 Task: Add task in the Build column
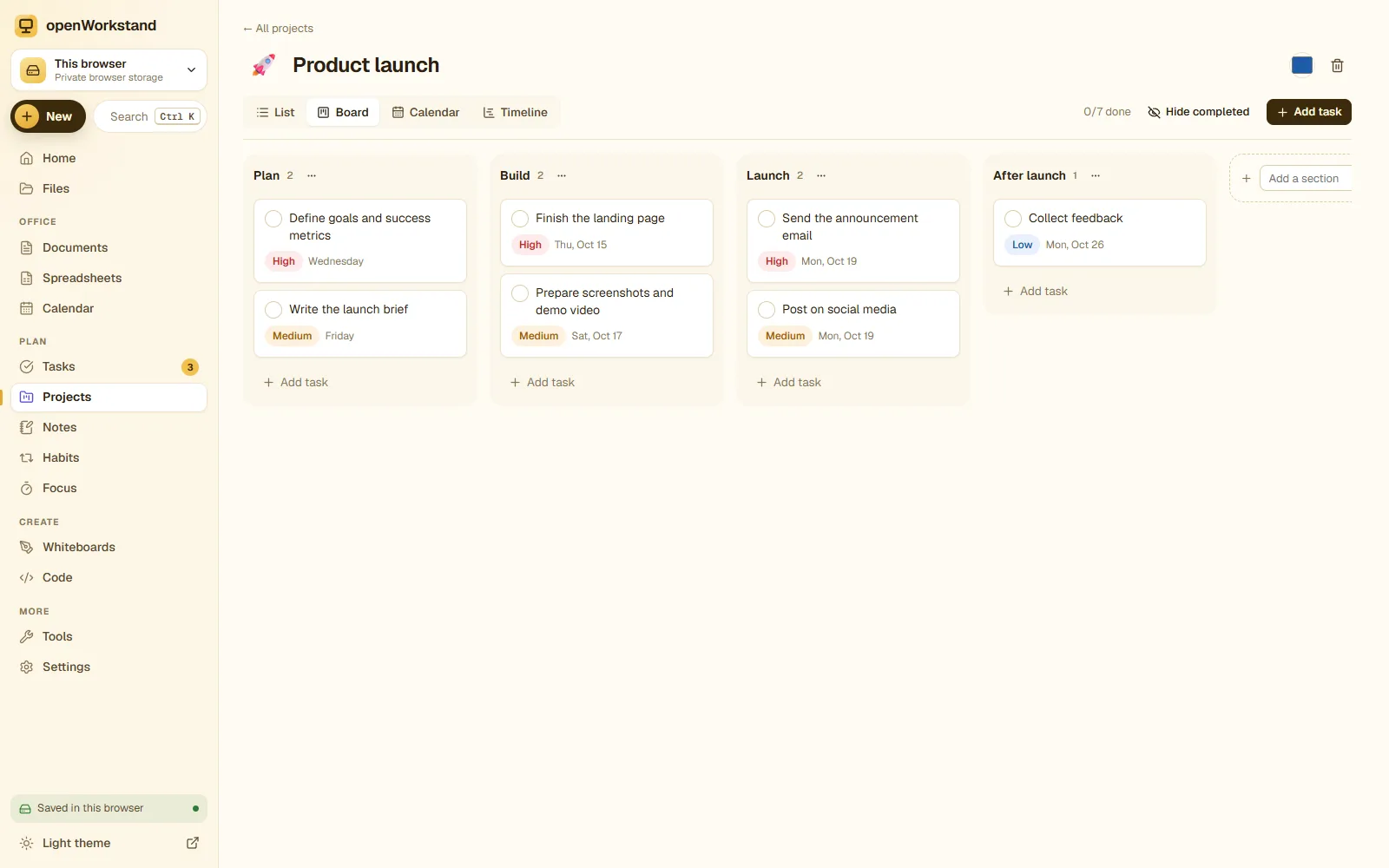[543, 382]
